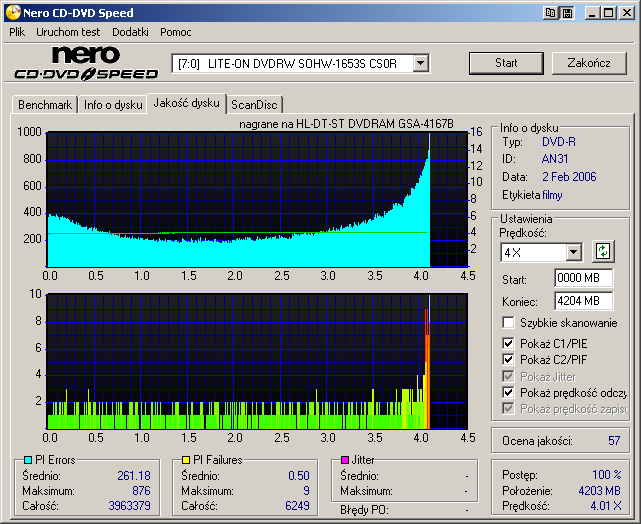This screenshot has height=524, width=641.
Task: Click the disc type value DVD-R
Action: pyautogui.click(x=558, y=142)
